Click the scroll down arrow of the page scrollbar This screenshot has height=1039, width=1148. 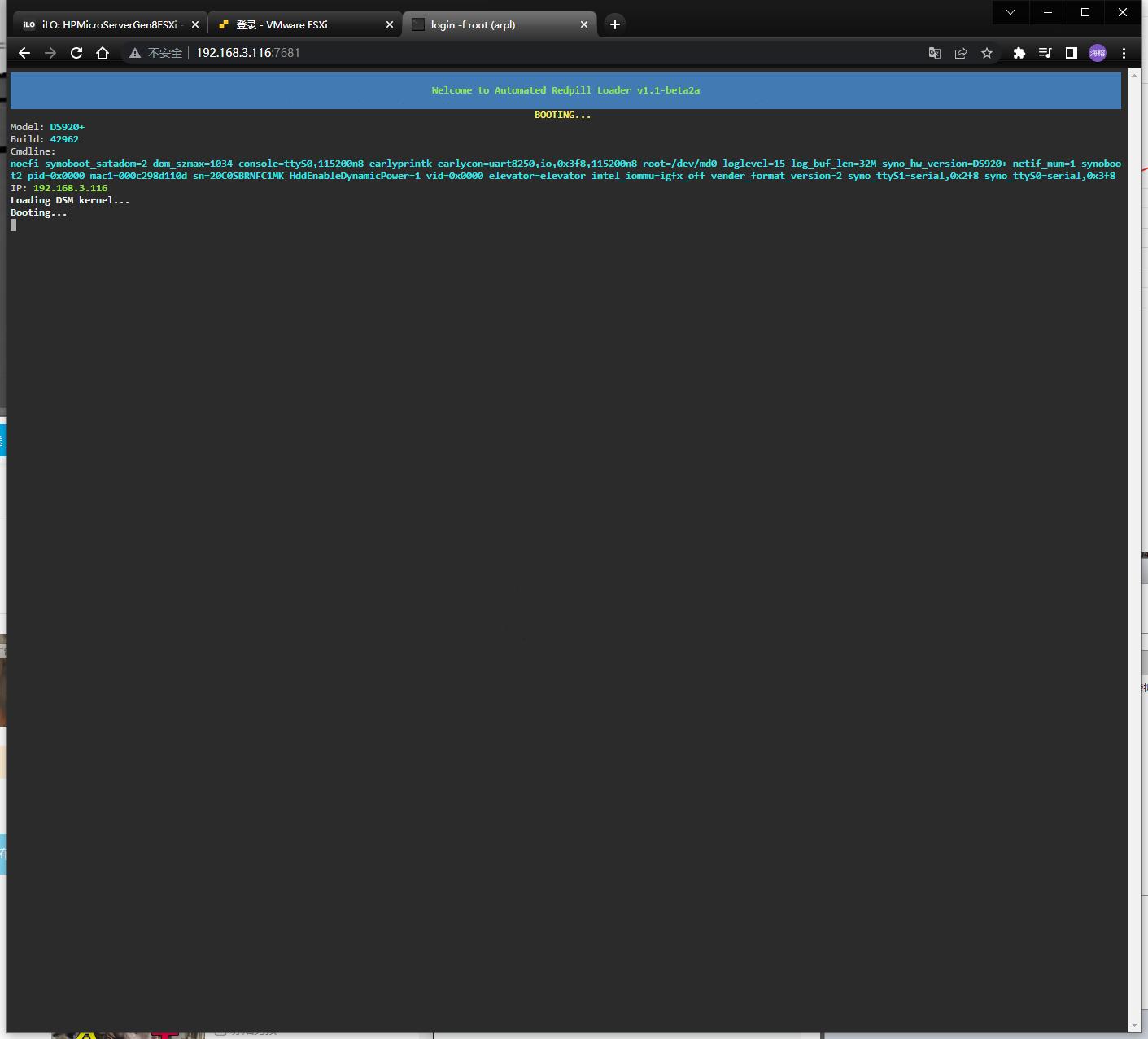pos(1134,1025)
